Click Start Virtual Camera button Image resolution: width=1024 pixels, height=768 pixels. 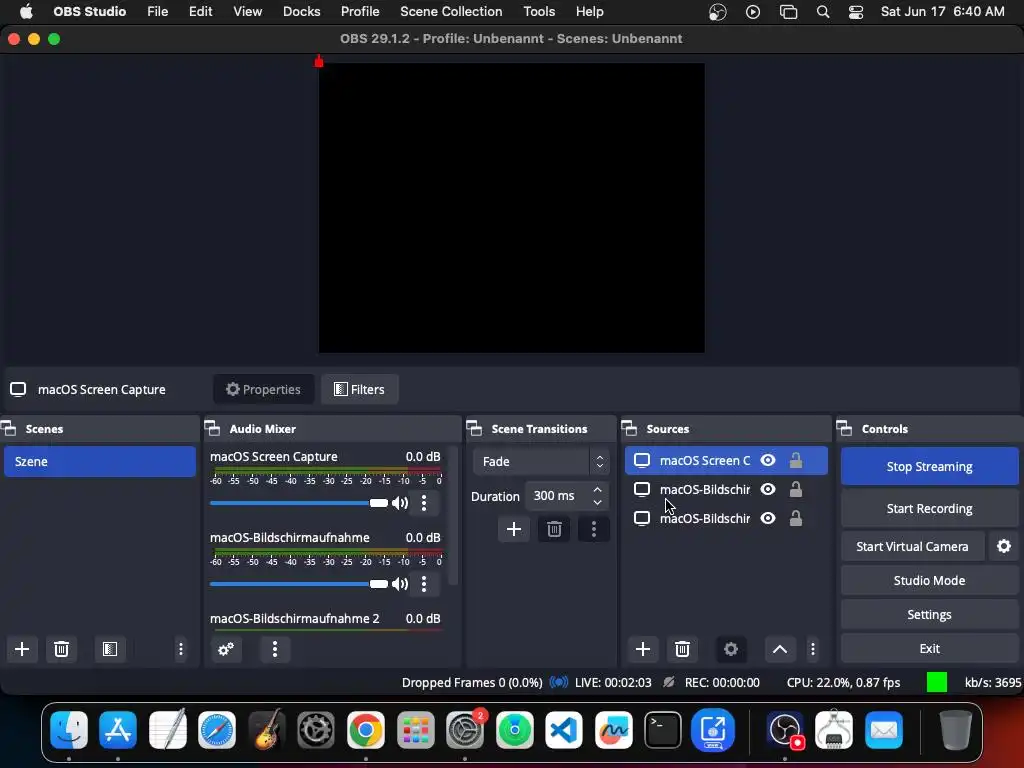click(912, 546)
